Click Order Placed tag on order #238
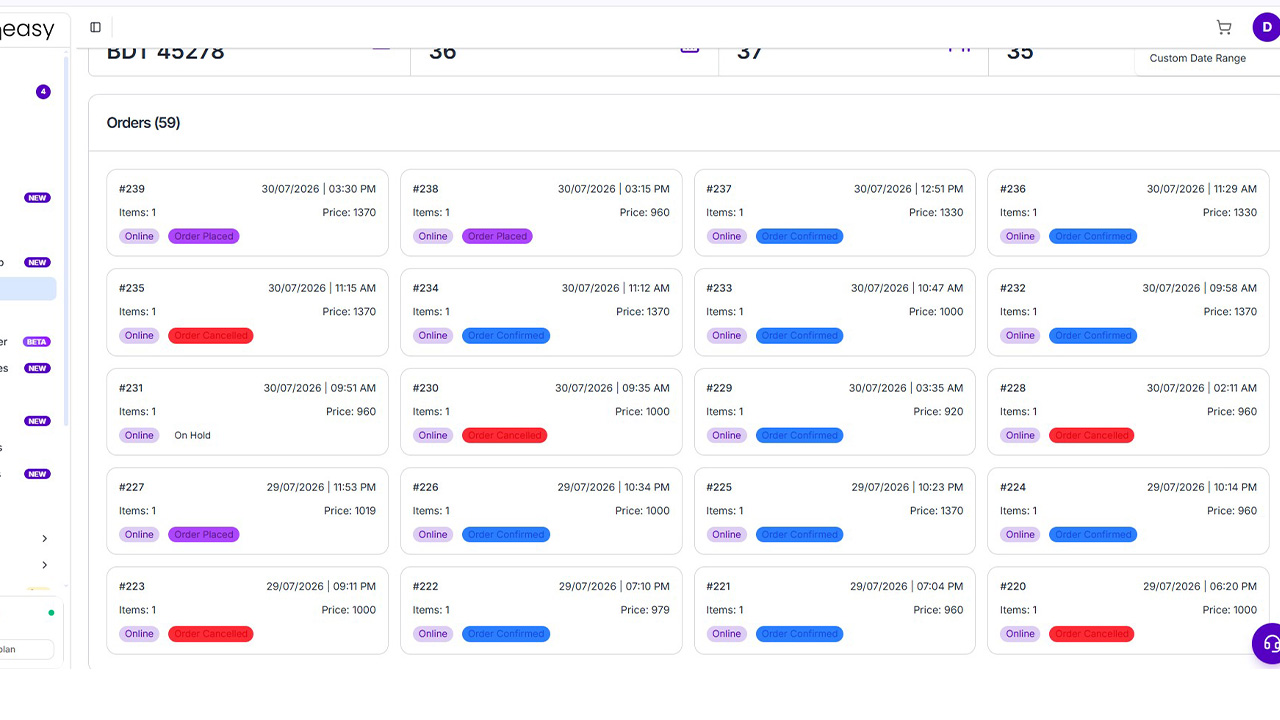 point(497,237)
